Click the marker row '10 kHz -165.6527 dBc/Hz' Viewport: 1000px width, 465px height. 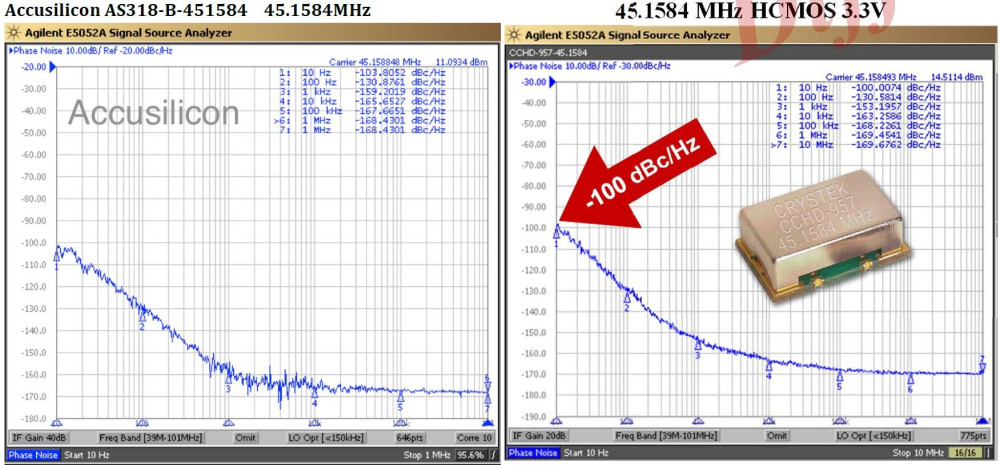(362, 101)
